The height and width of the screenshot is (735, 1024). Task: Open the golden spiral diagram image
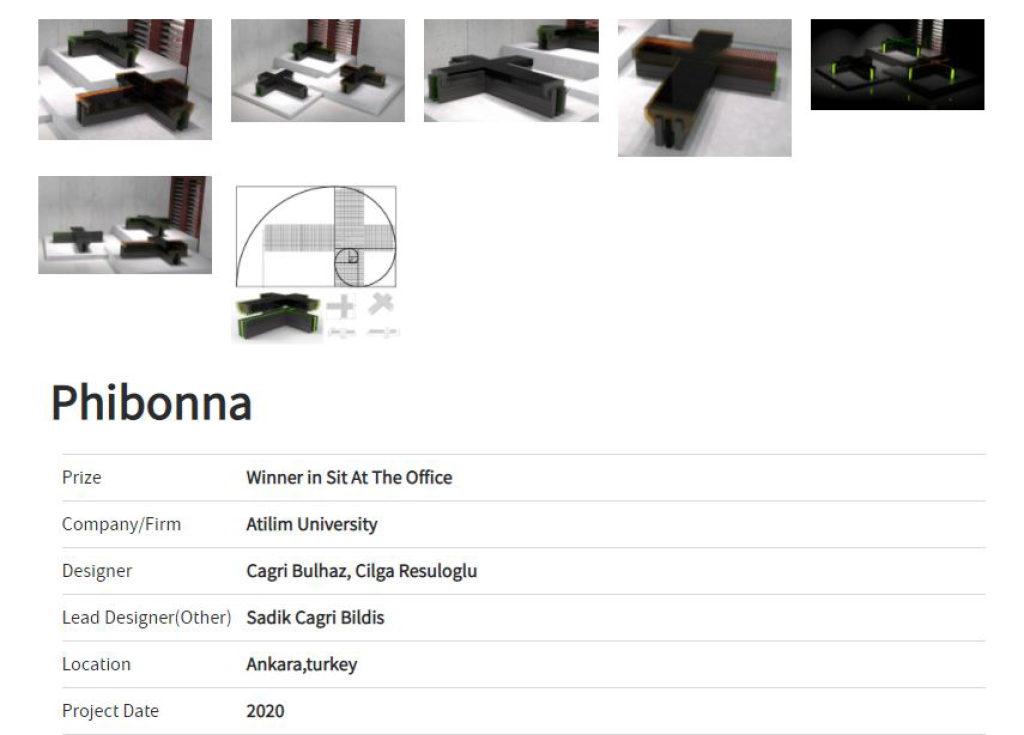[x=316, y=237]
